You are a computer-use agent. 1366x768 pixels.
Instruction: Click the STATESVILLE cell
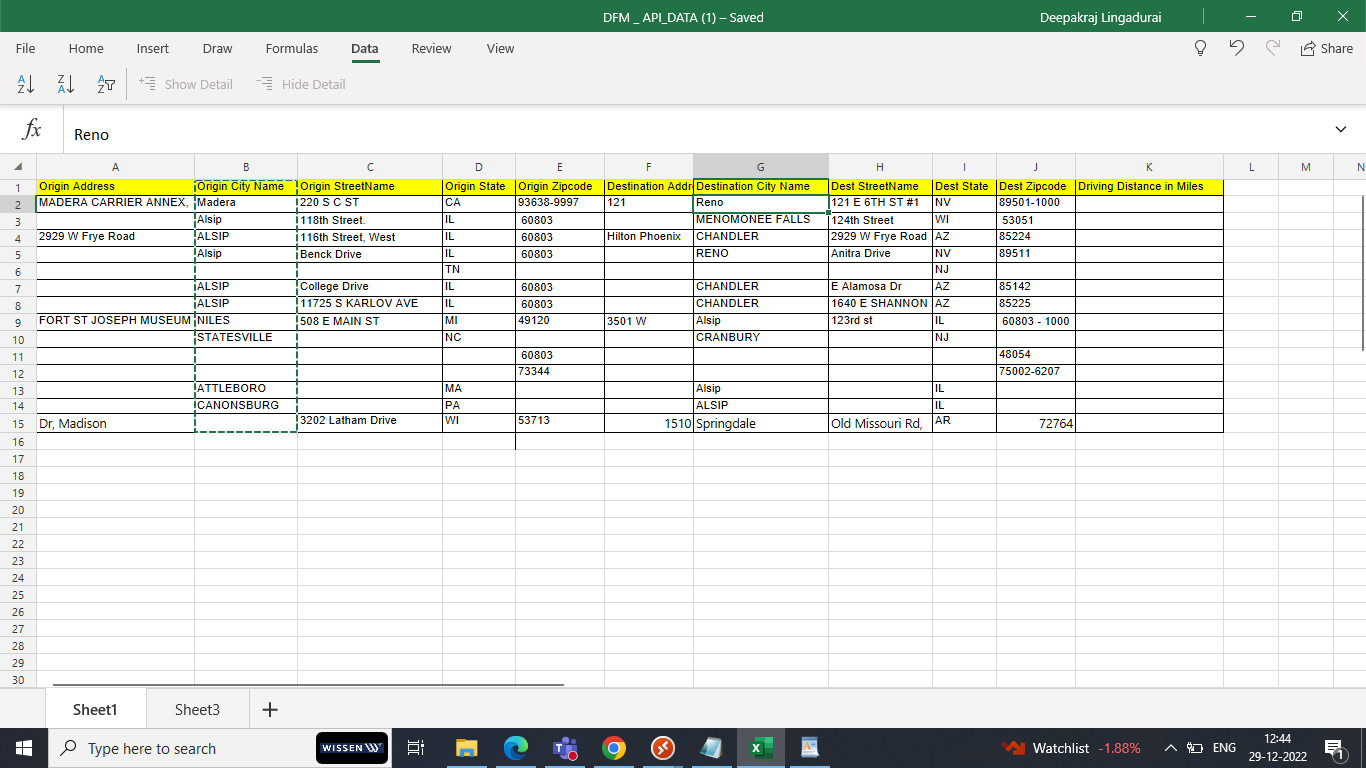246,338
